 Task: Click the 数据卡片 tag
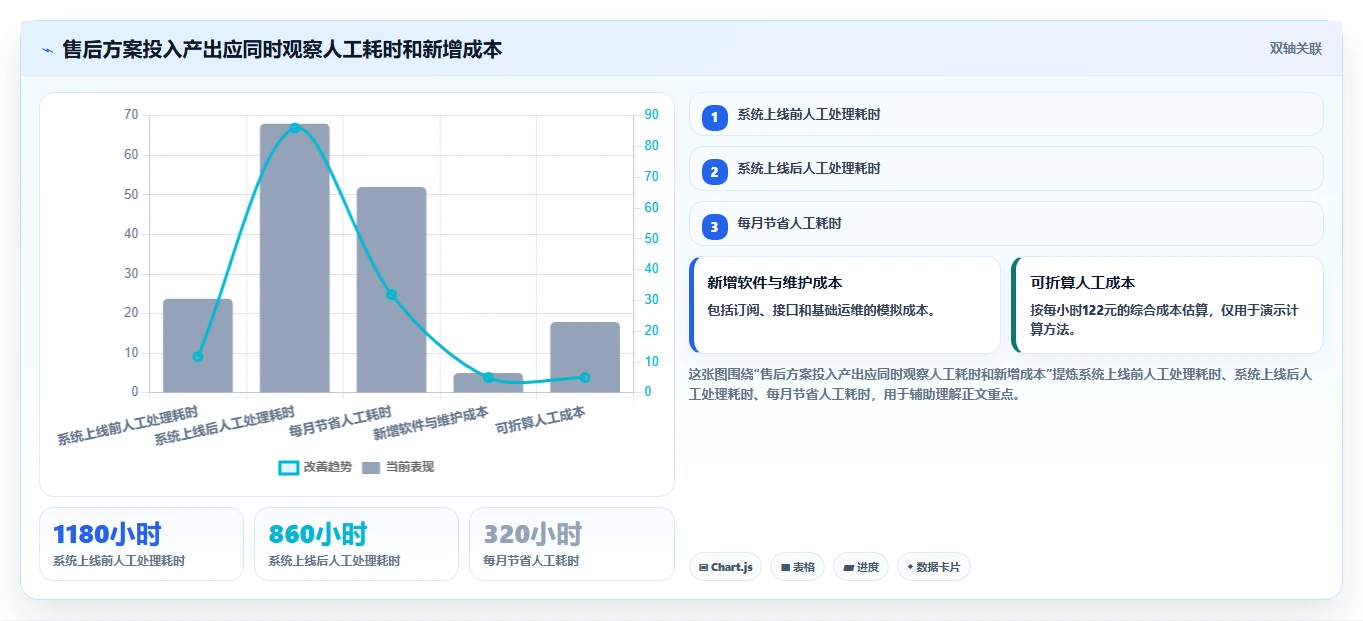[x=933, y=567]
